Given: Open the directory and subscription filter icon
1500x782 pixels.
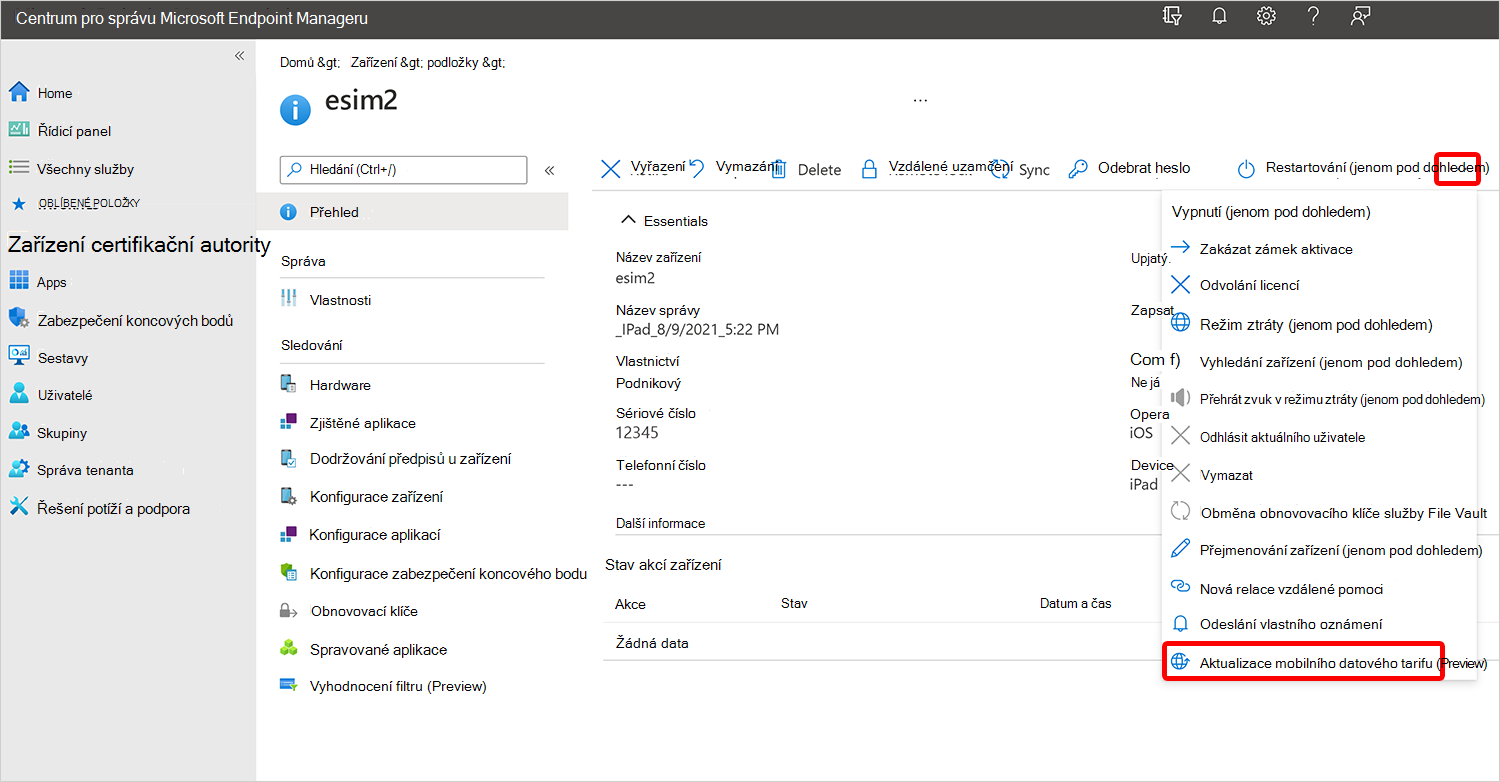Looking at the screenshot, I should pyautogui.click(x=1173, y=16).
